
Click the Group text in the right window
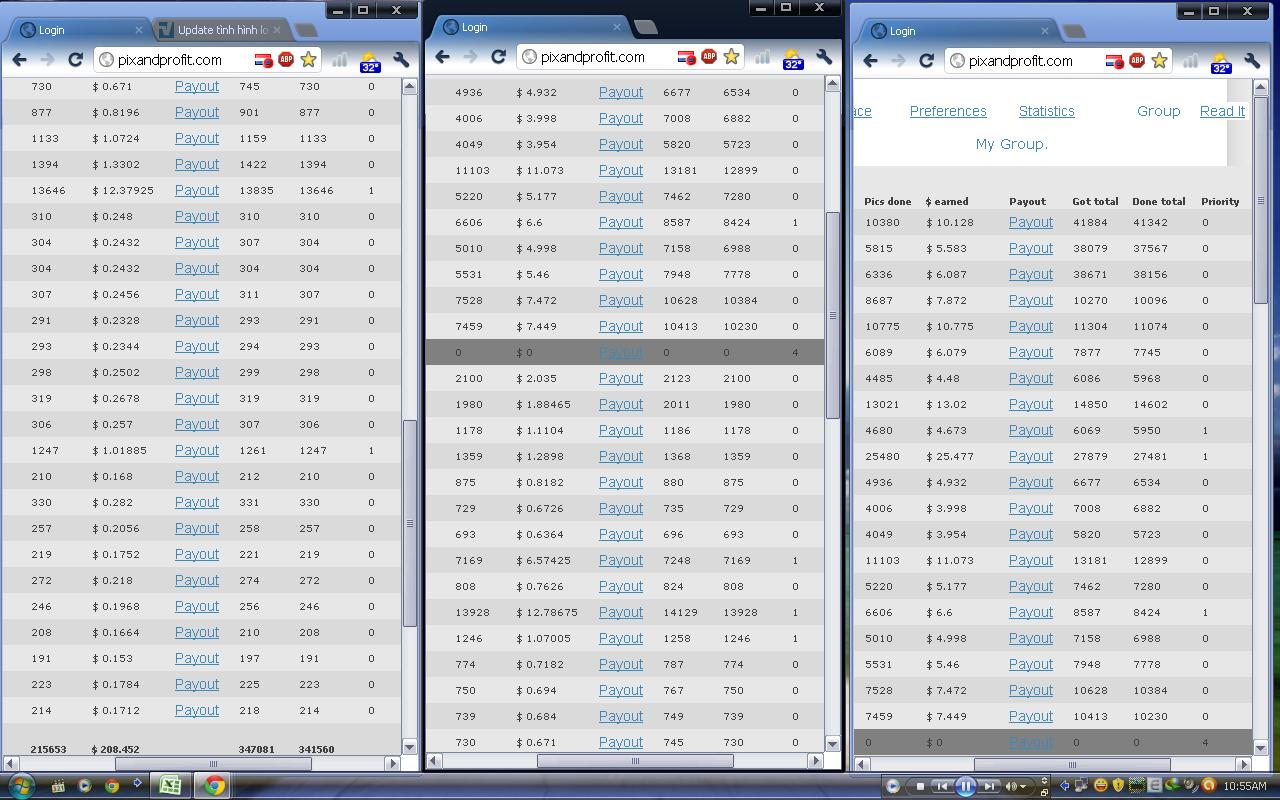[1158, 111]
